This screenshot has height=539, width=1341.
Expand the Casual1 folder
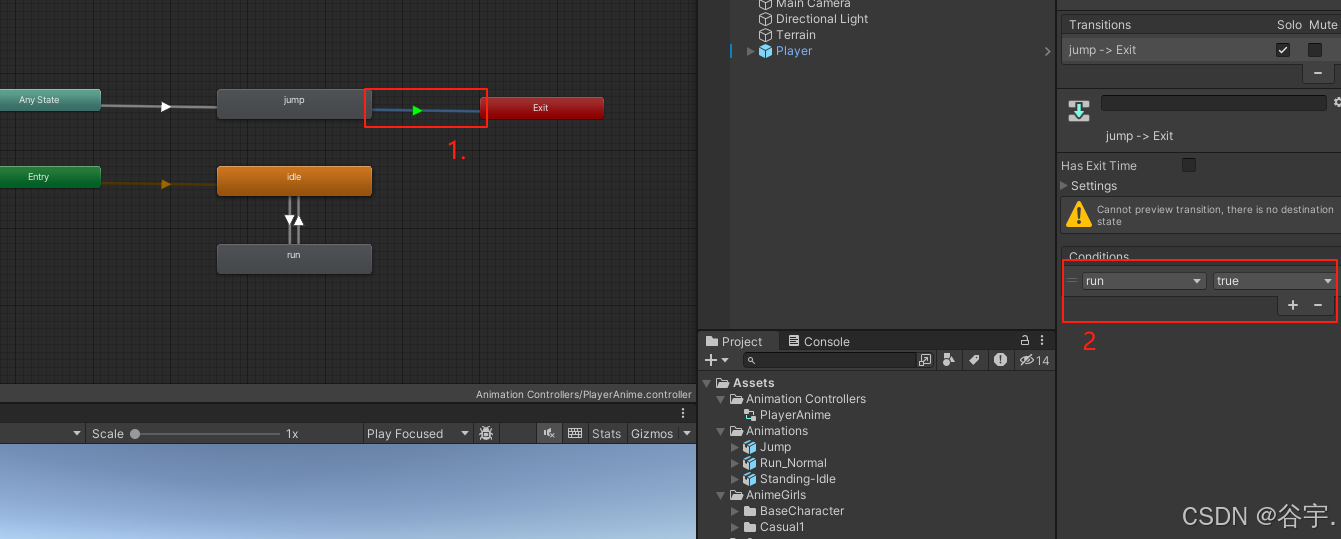tap(735, 527)
